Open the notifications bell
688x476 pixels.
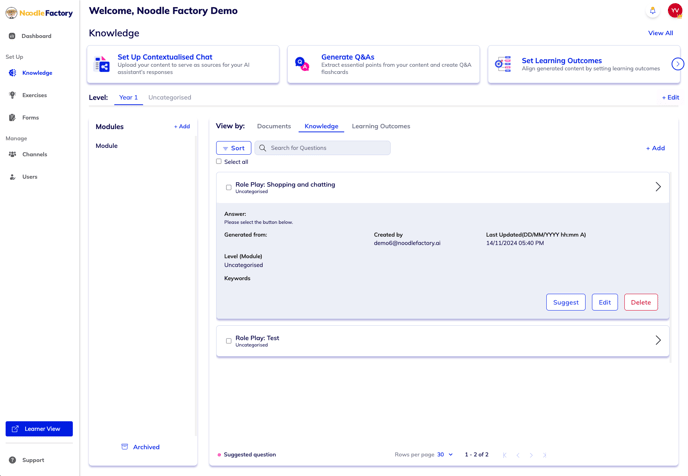coord(652,11)
